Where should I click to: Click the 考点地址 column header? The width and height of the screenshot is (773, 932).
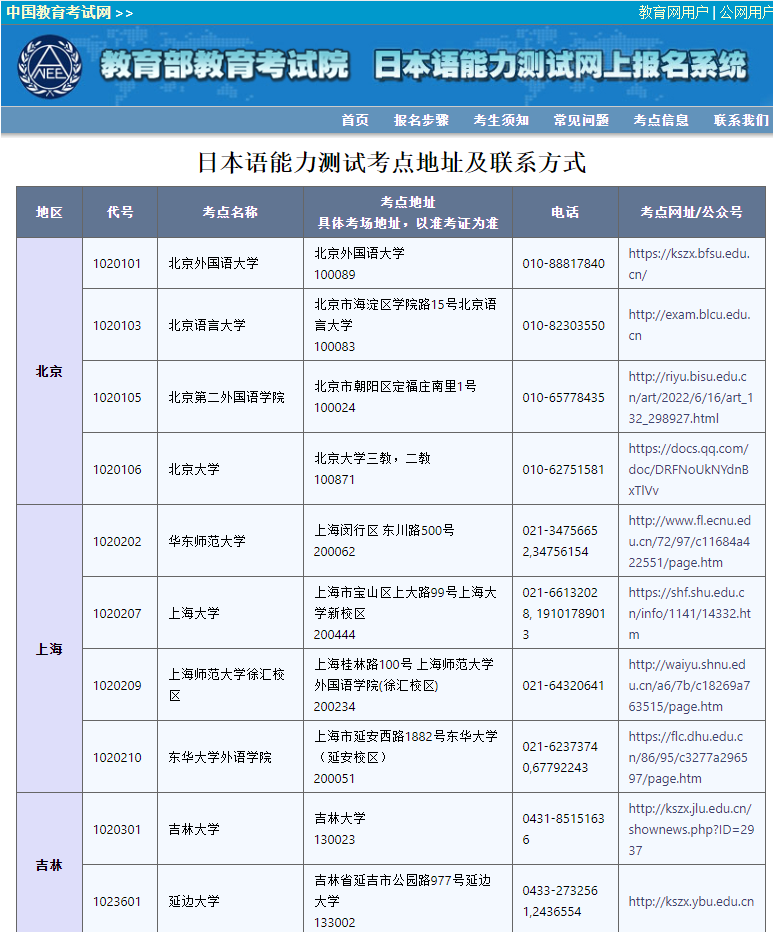coord(408,212)
